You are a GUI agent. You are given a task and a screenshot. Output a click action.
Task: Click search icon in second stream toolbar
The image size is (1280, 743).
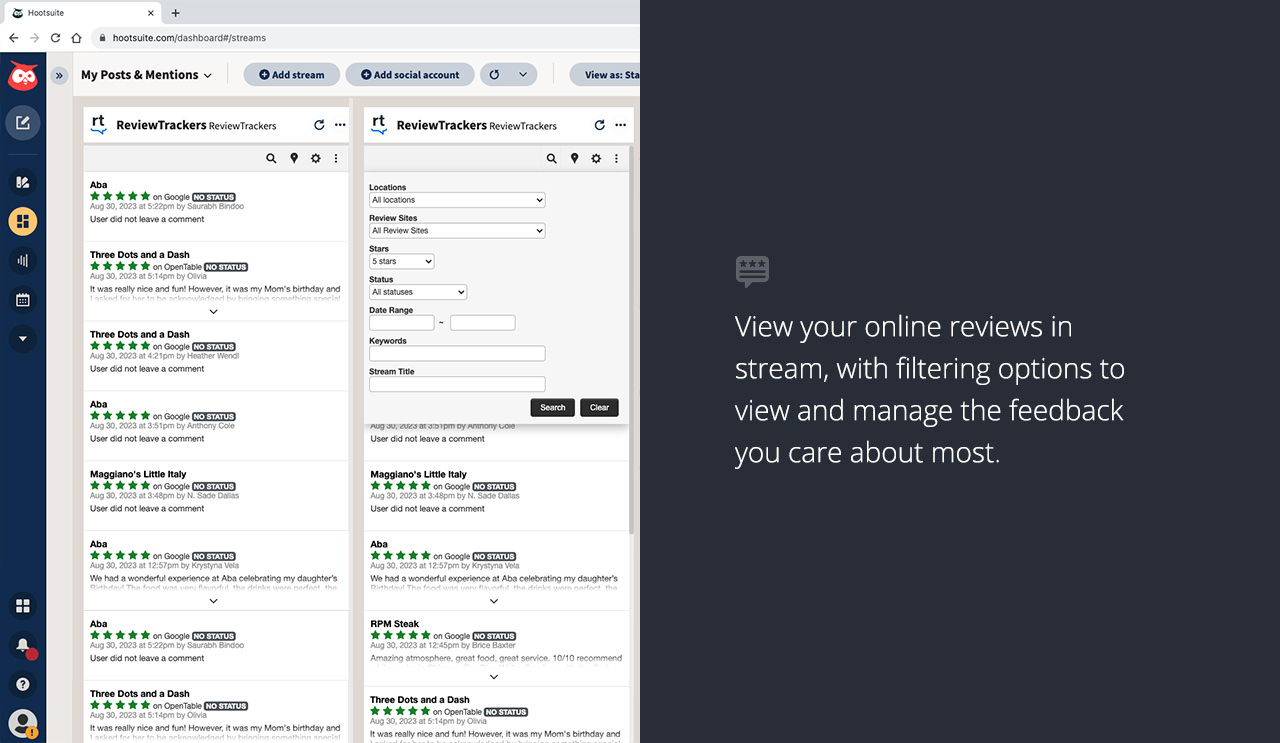[x=551, y=158]
